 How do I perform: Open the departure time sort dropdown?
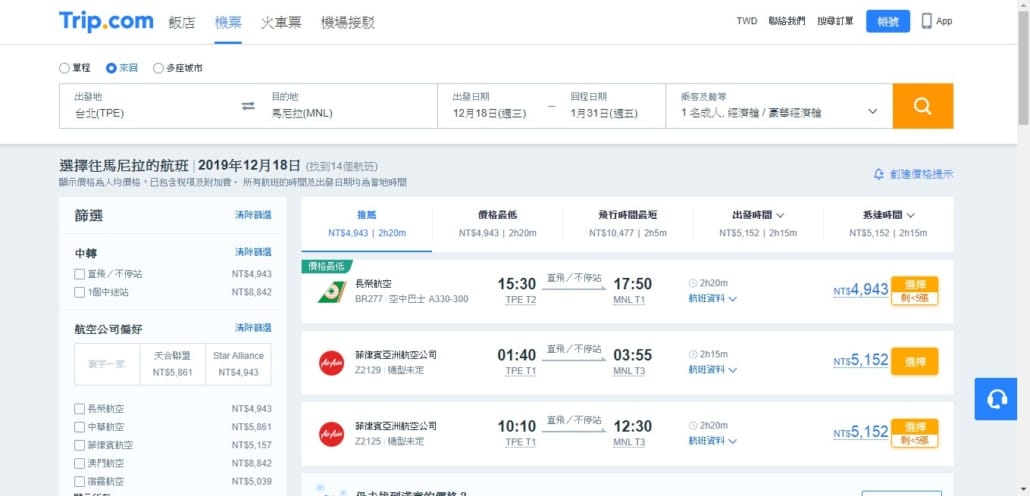[758, 223]
